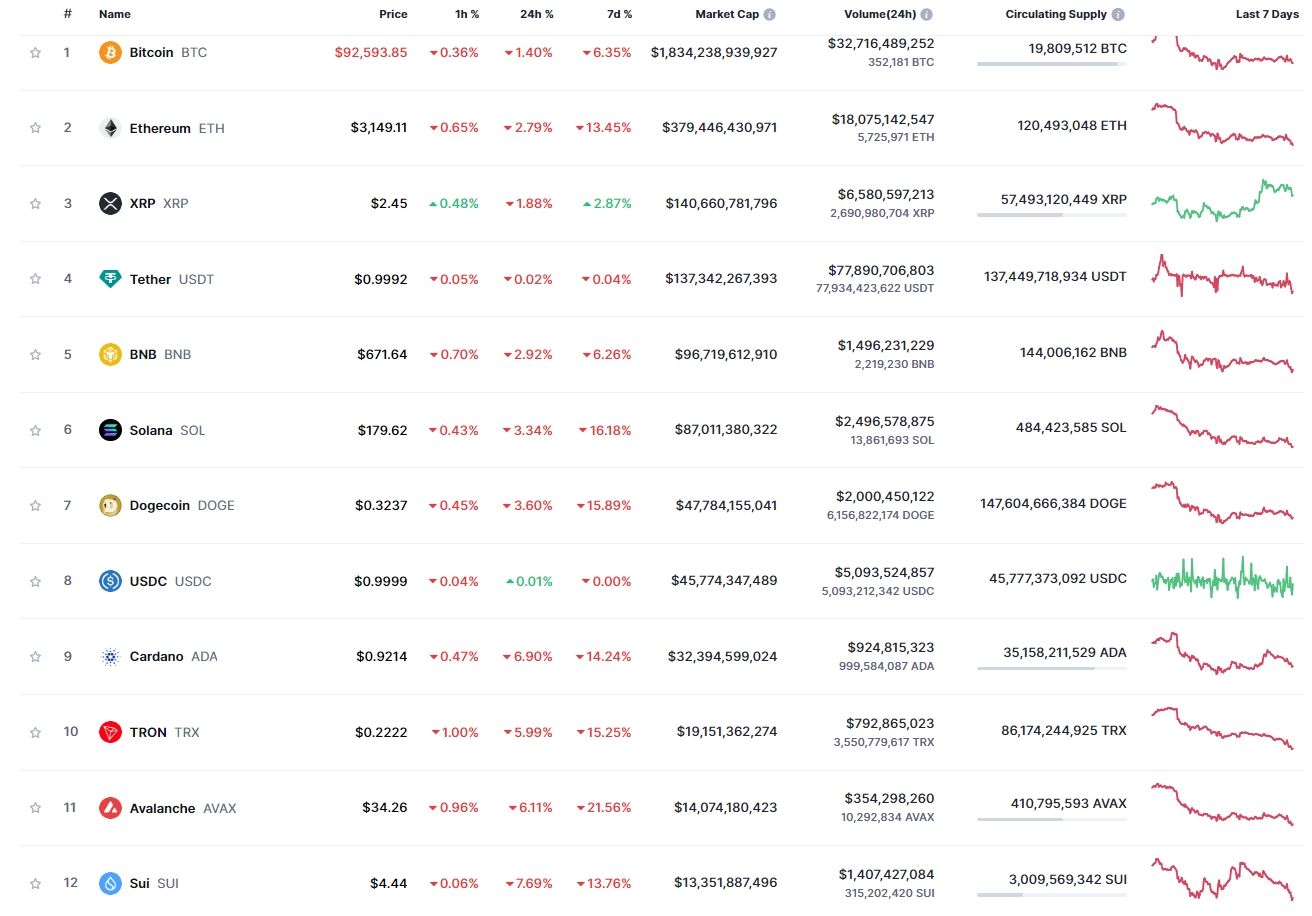Open Tether's $77,890,706,803 volume link
The width and height of the screenshot is (1312, 916).
[881, 270]
